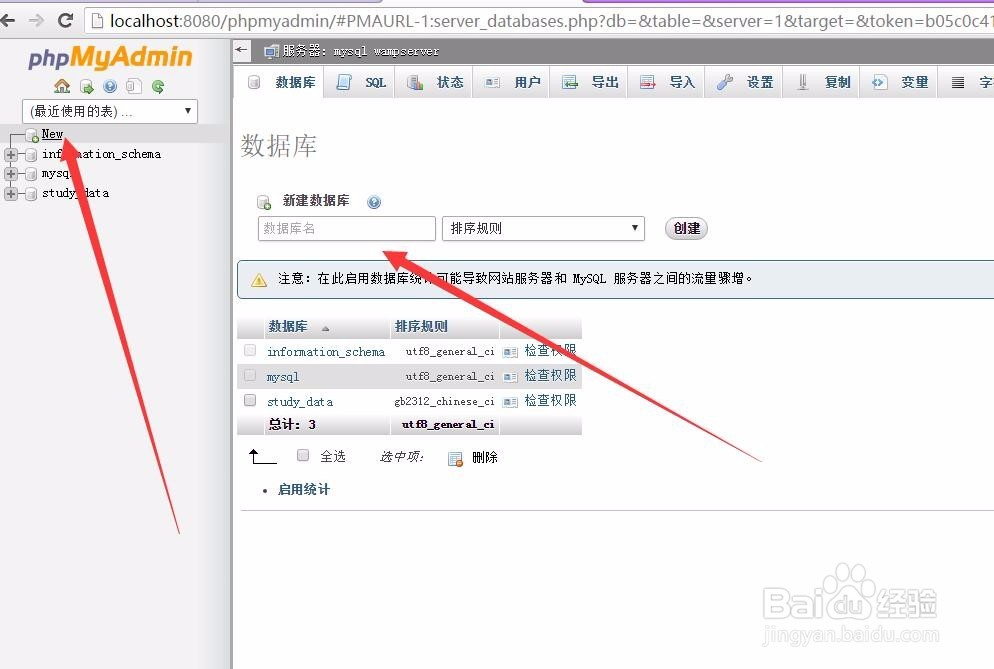Open the phpMyAdmin documentation help icon
Screen dimensions: 994x669
[x=110, y=86]
